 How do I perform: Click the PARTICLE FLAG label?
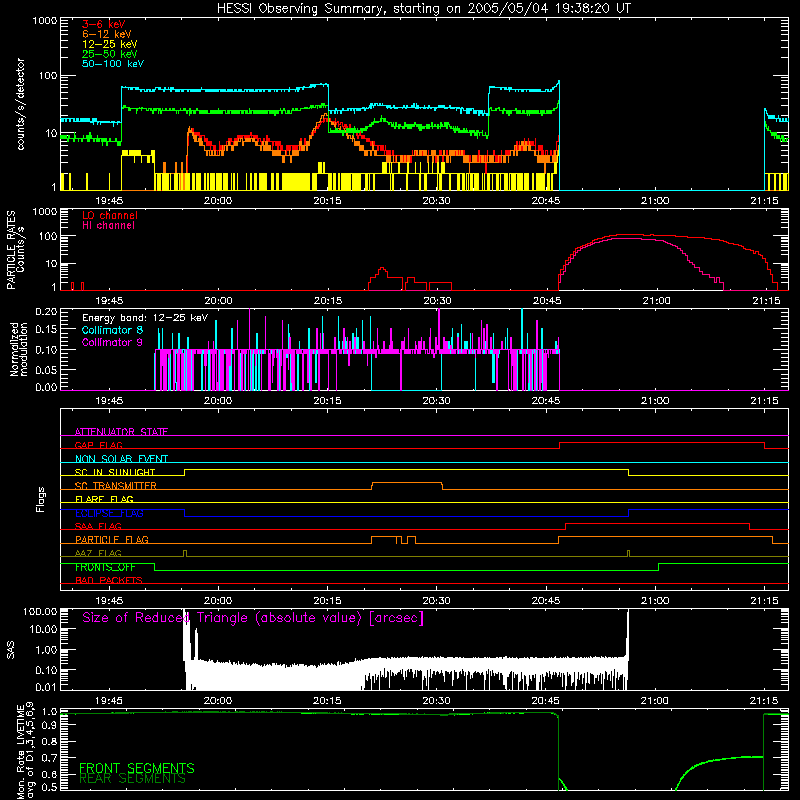click(x=112, y=539)
